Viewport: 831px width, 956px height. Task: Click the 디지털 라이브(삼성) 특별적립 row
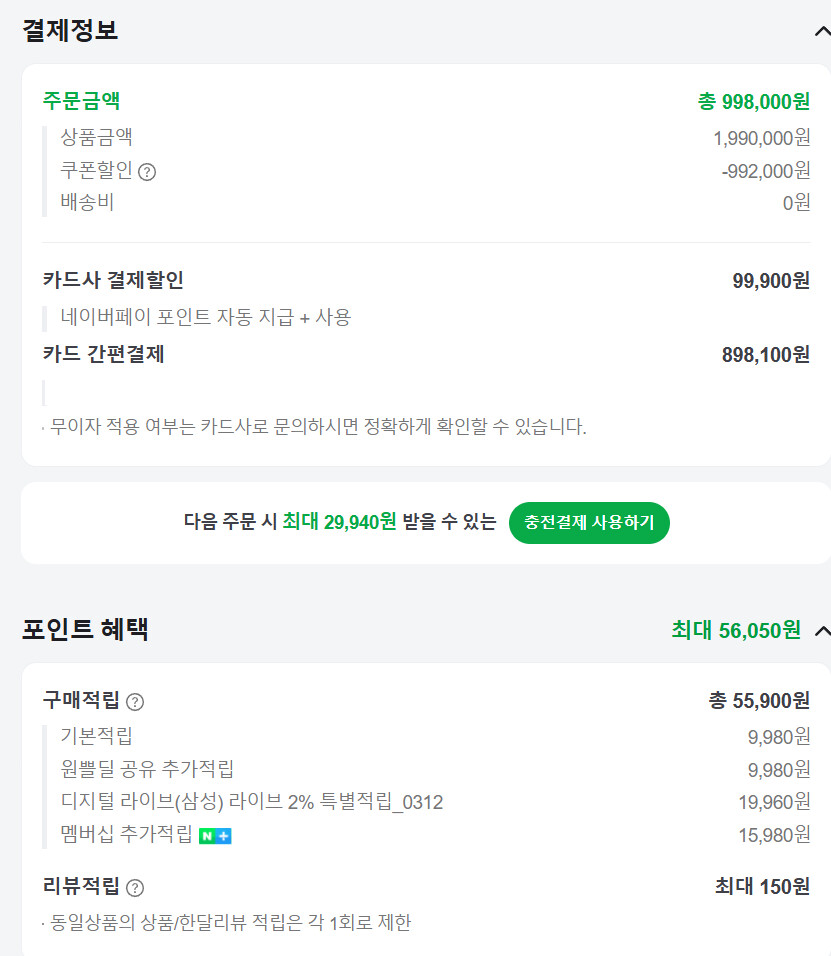pos(251,802)
